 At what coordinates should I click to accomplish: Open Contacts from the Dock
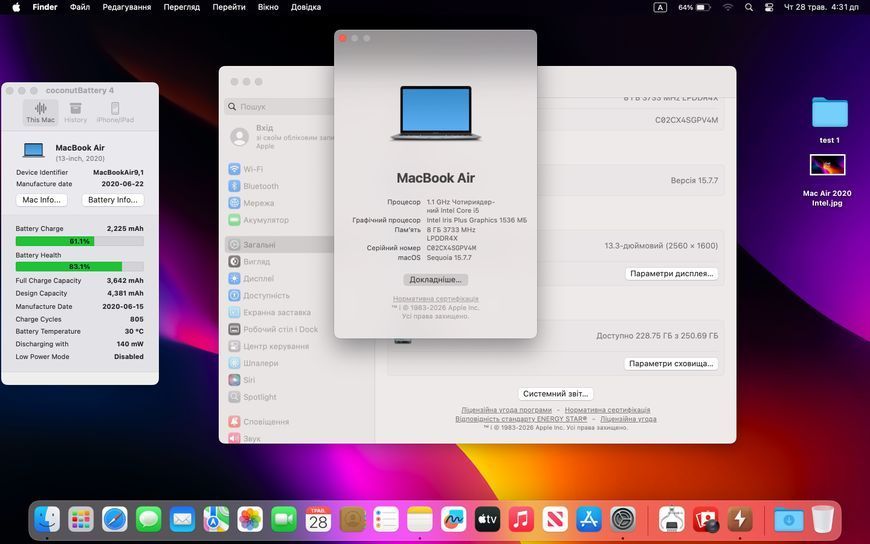(x=352, y=520)
